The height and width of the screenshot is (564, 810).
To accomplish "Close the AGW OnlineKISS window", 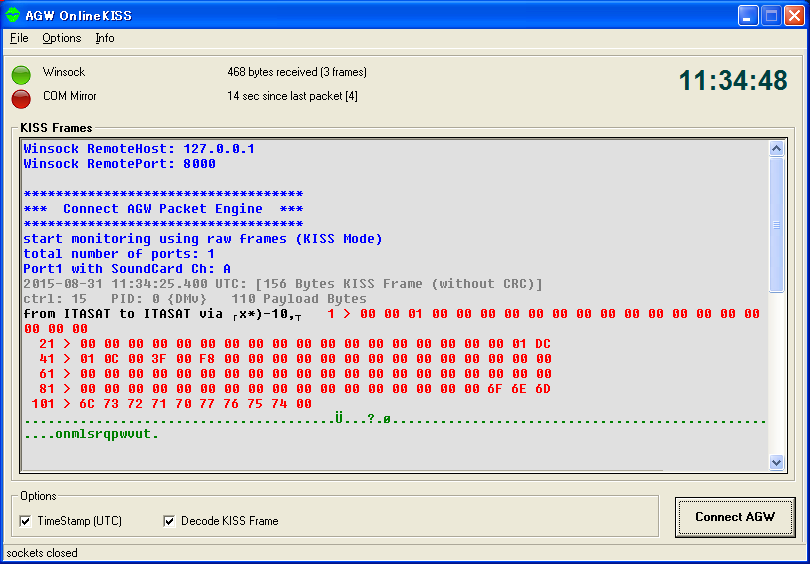I will click(x=793, y=16).
